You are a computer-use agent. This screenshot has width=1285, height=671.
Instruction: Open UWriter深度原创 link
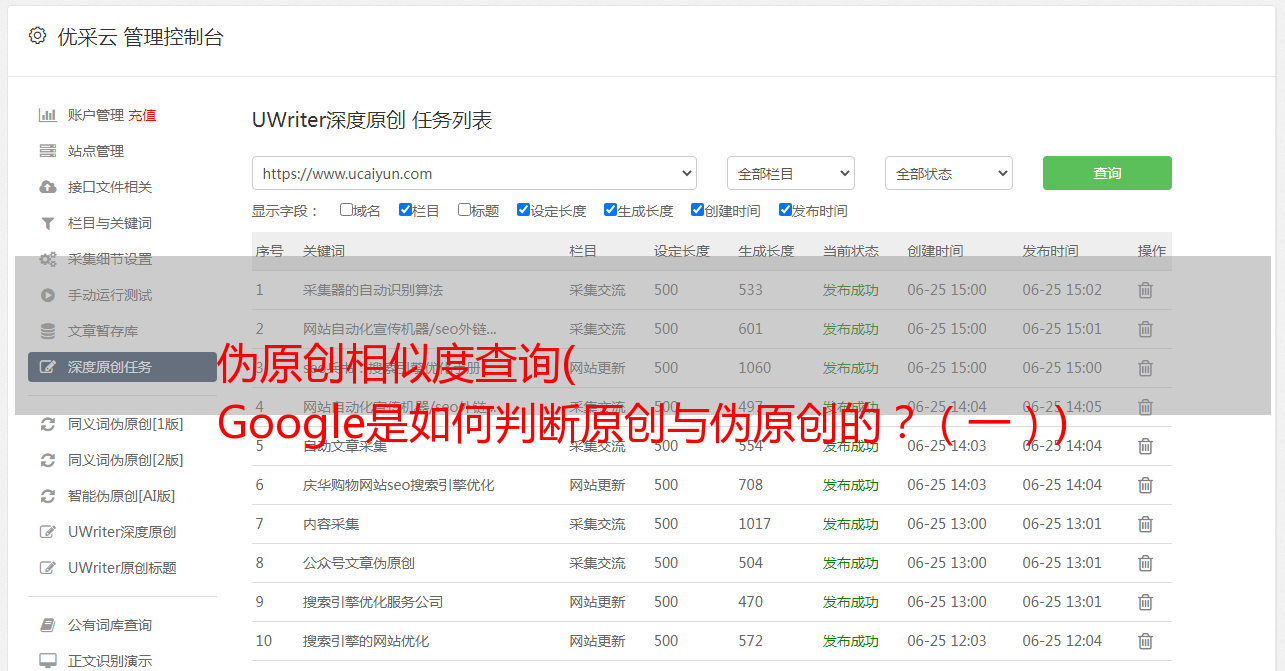click(x=122, y=532)
